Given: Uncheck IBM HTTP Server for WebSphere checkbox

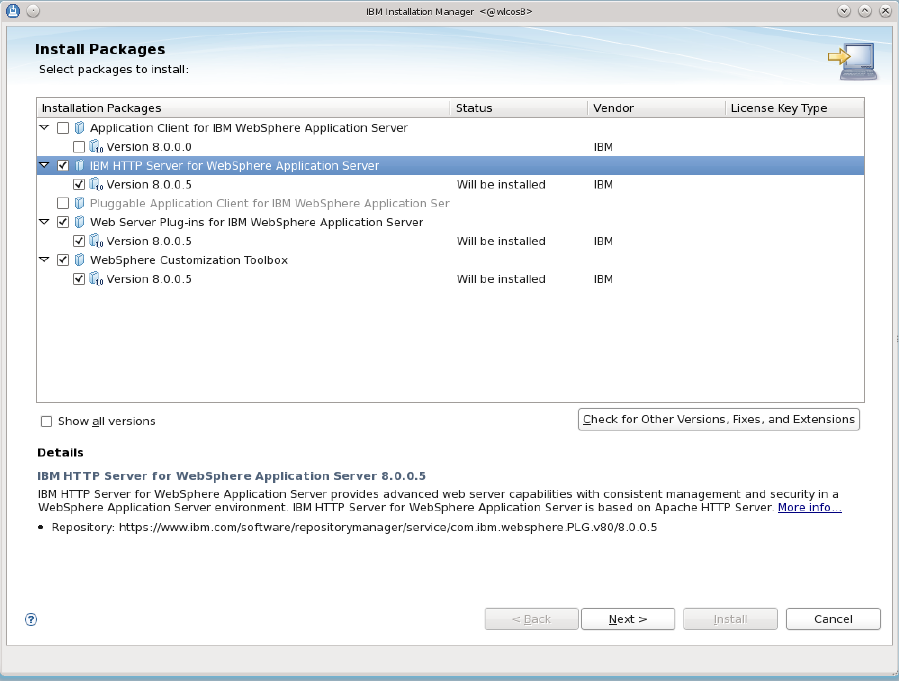Looking at the screenshot, I should (63, 166).
